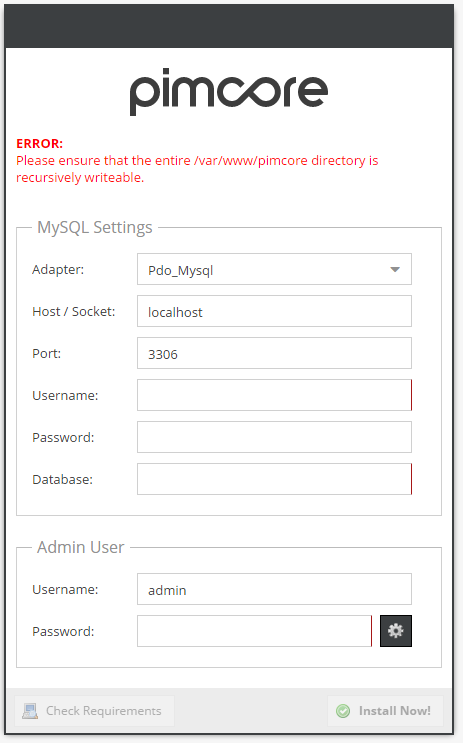Image resolution: width=463 pixels, height=743 pixels.
Task: Click the pimcore logo
Action: (229, 91)
